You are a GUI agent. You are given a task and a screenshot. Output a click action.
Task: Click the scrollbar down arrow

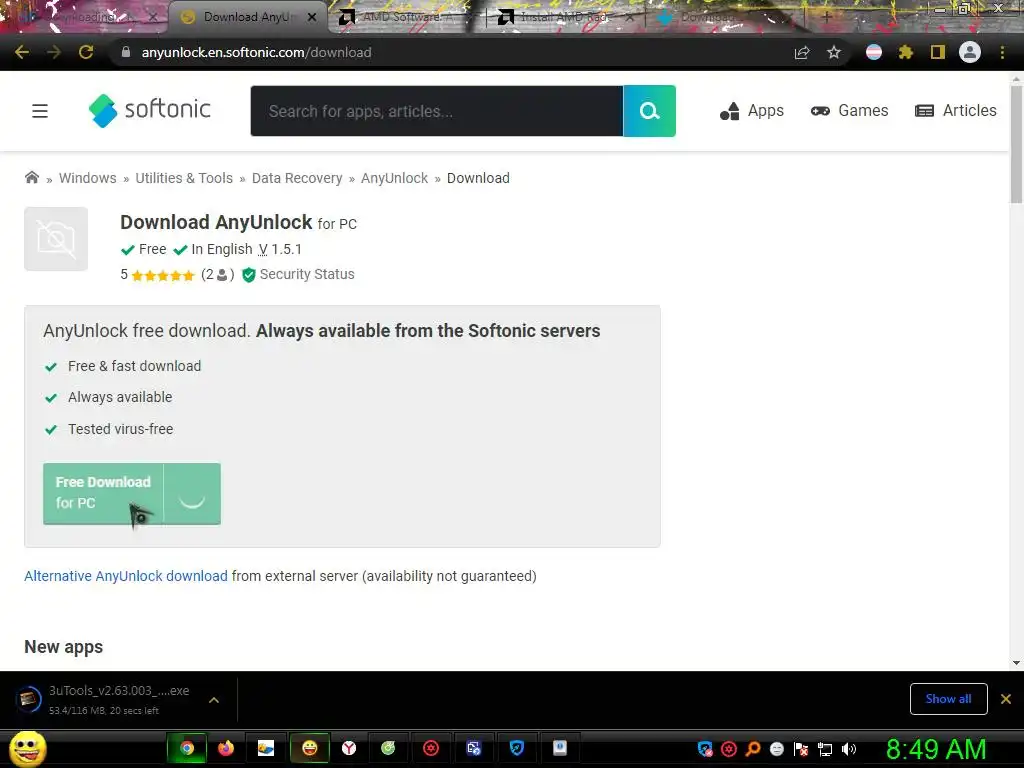pos(1016,663)
